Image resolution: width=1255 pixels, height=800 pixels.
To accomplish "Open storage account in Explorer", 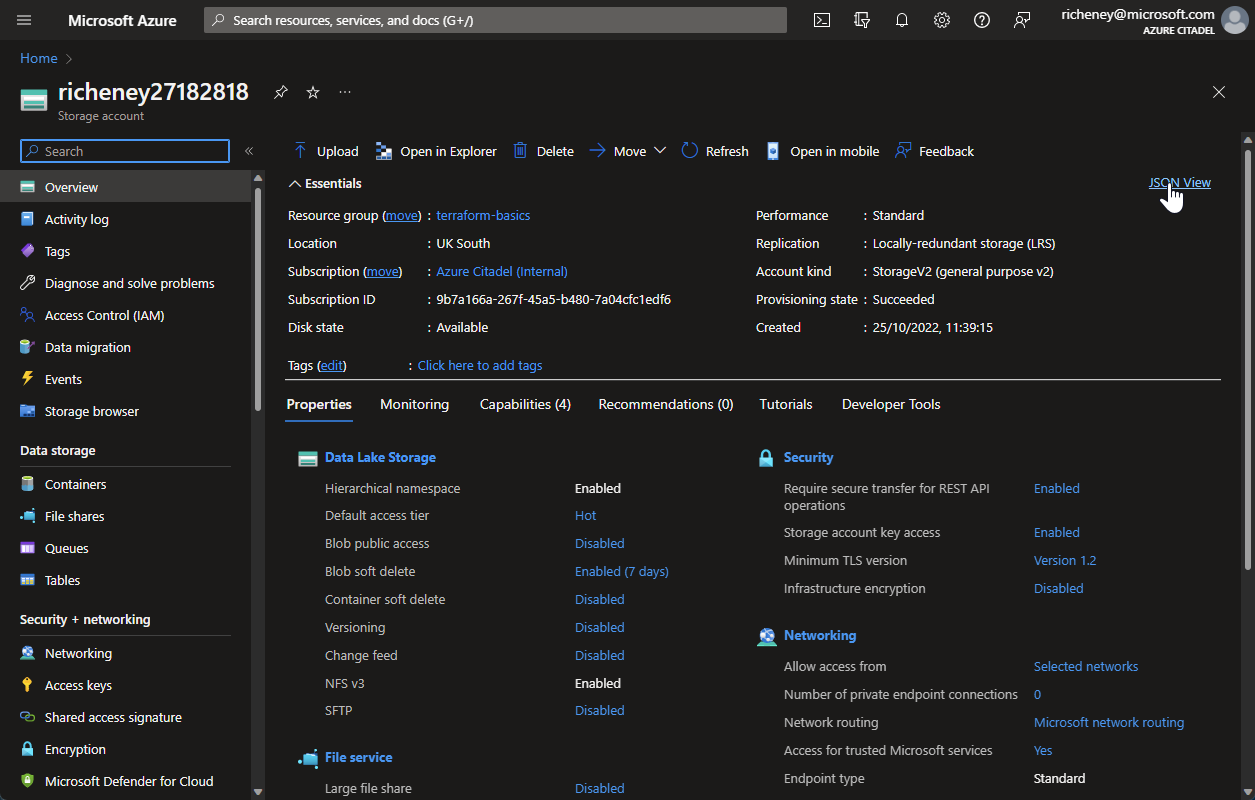I will pos(436,150).
